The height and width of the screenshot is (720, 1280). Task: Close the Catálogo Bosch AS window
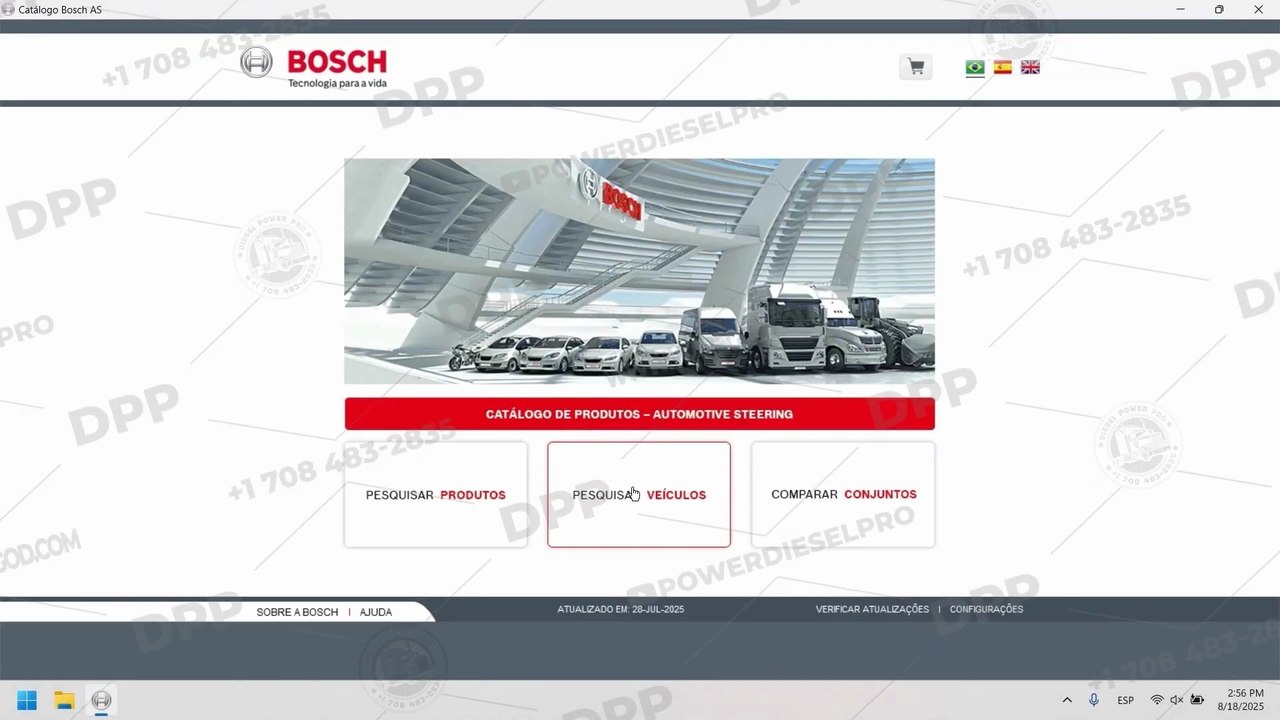1258,9
